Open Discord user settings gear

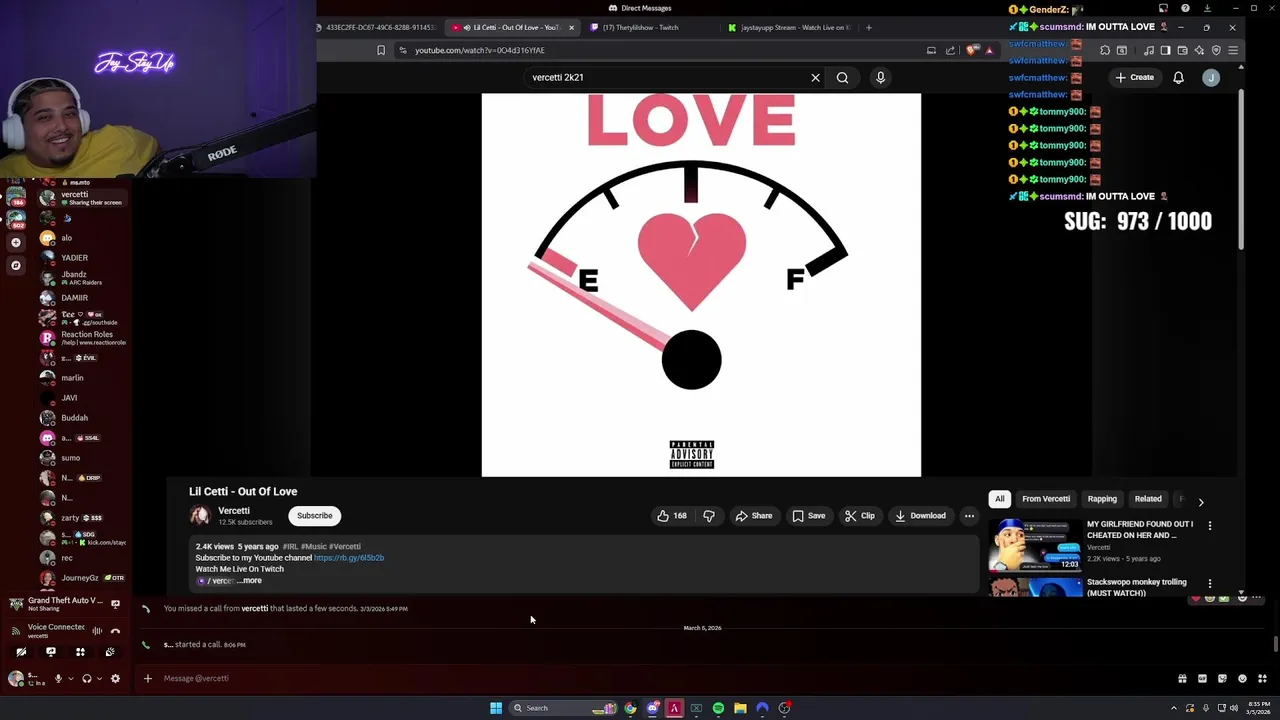(x=115, y=679)
